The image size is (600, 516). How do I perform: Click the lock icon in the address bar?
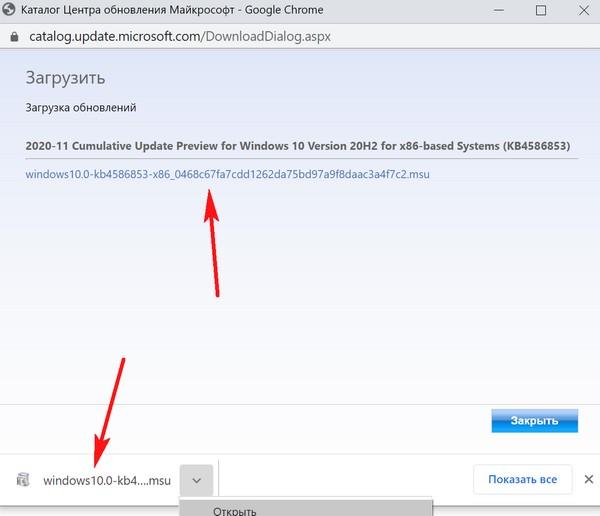(x=14, y=36)
